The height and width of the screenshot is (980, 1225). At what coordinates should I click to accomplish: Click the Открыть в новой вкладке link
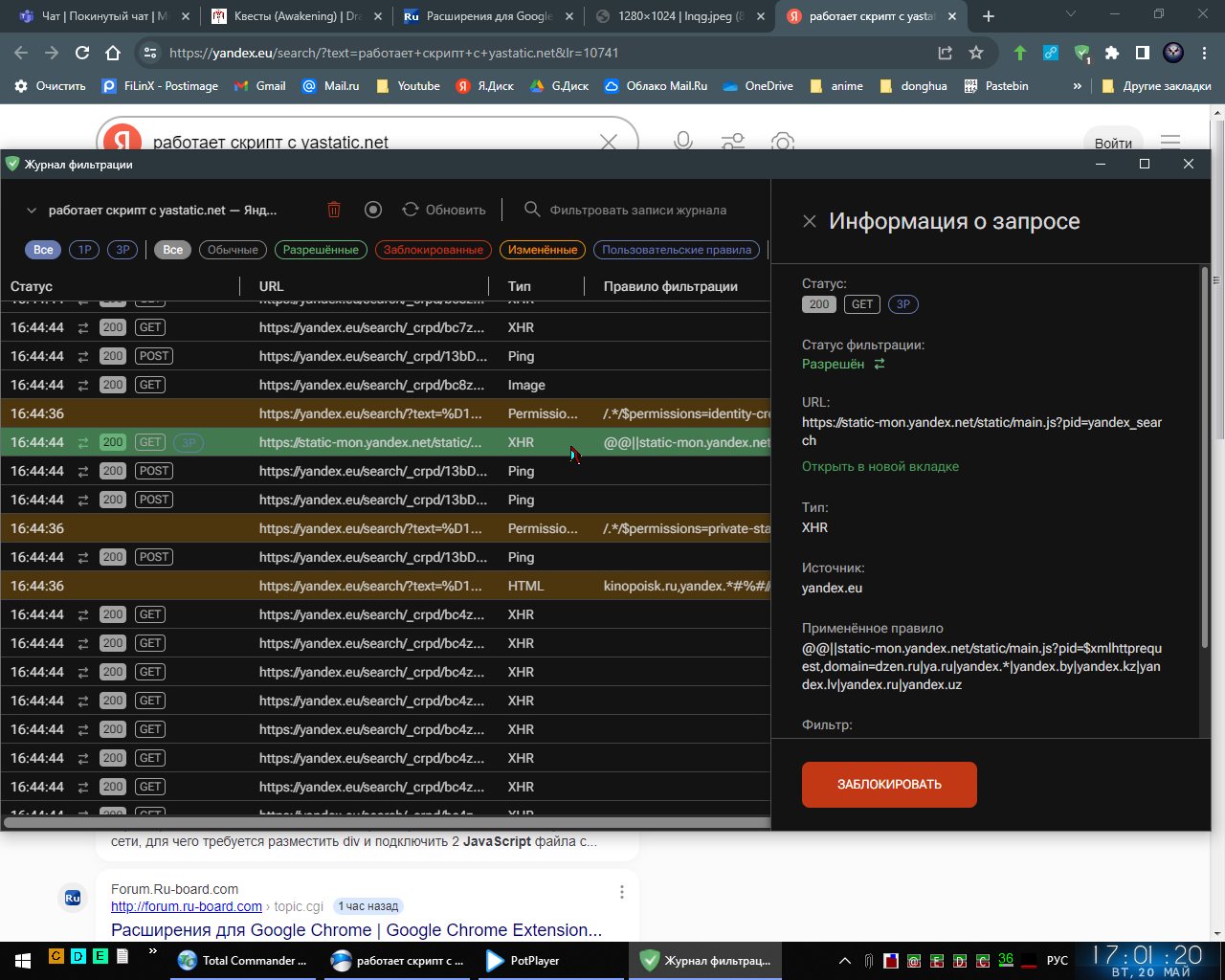click(x=880, y=467)
